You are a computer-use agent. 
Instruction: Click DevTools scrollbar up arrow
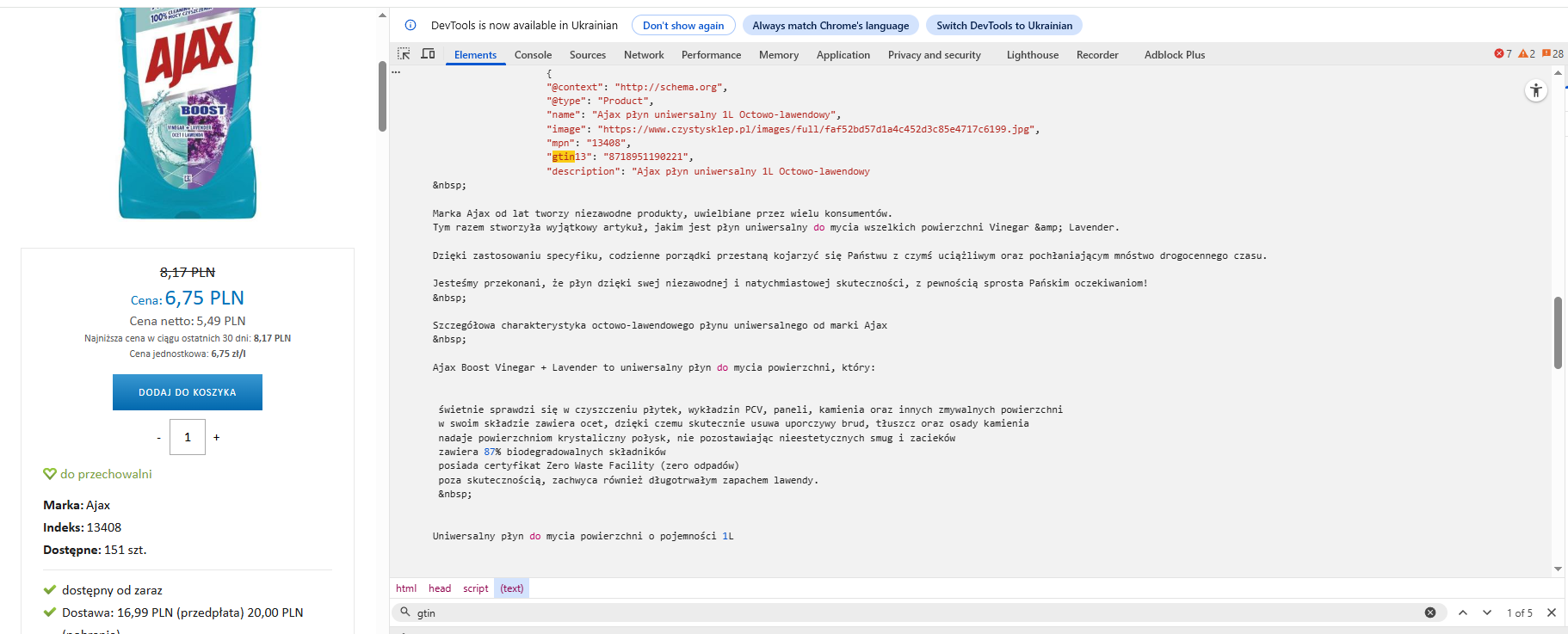pyautogui.click(x=1558, y=73)
